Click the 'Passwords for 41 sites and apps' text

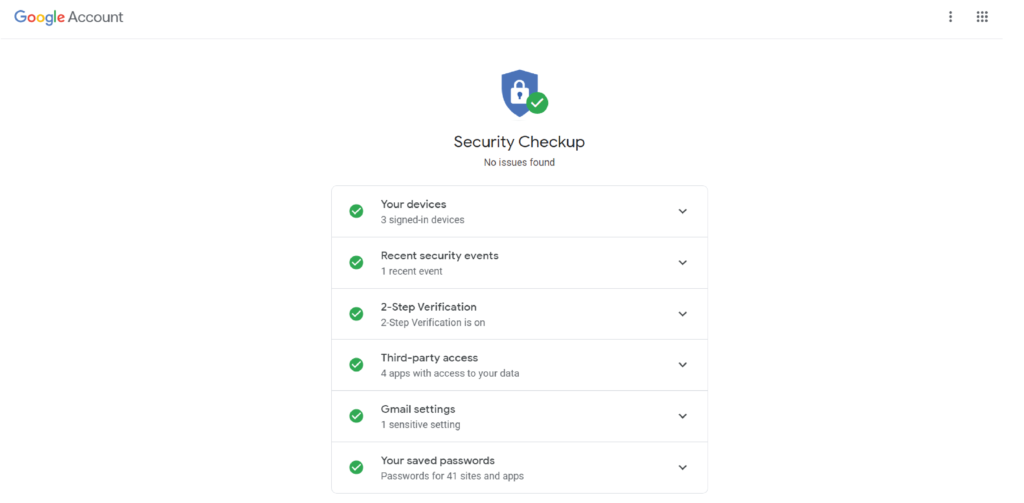[452, 476]
